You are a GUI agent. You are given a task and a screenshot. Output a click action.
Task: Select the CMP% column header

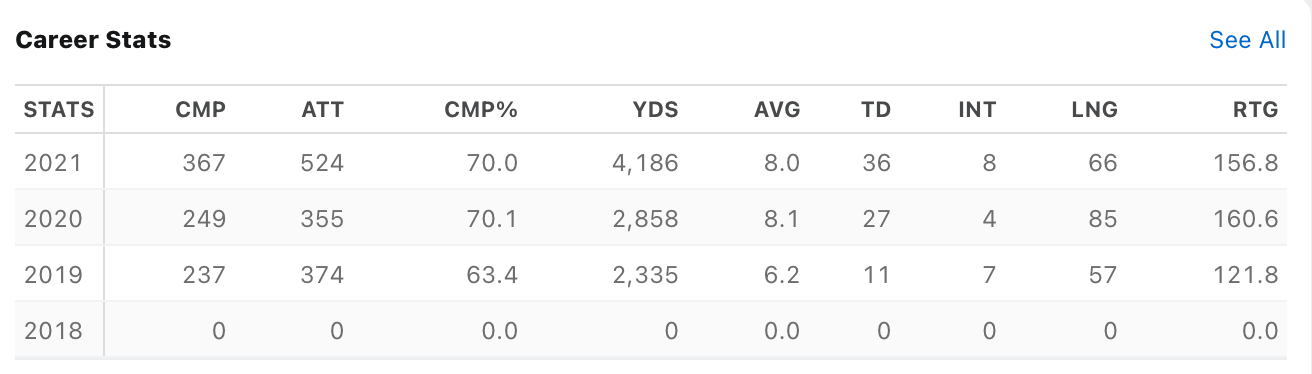(x=480, y=110)
